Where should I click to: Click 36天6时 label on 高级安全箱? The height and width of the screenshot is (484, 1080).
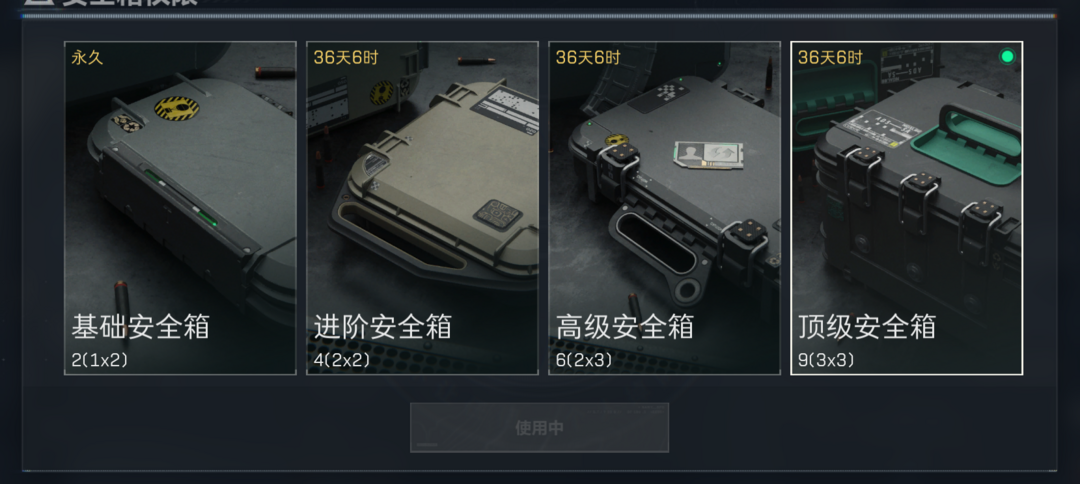588,58
